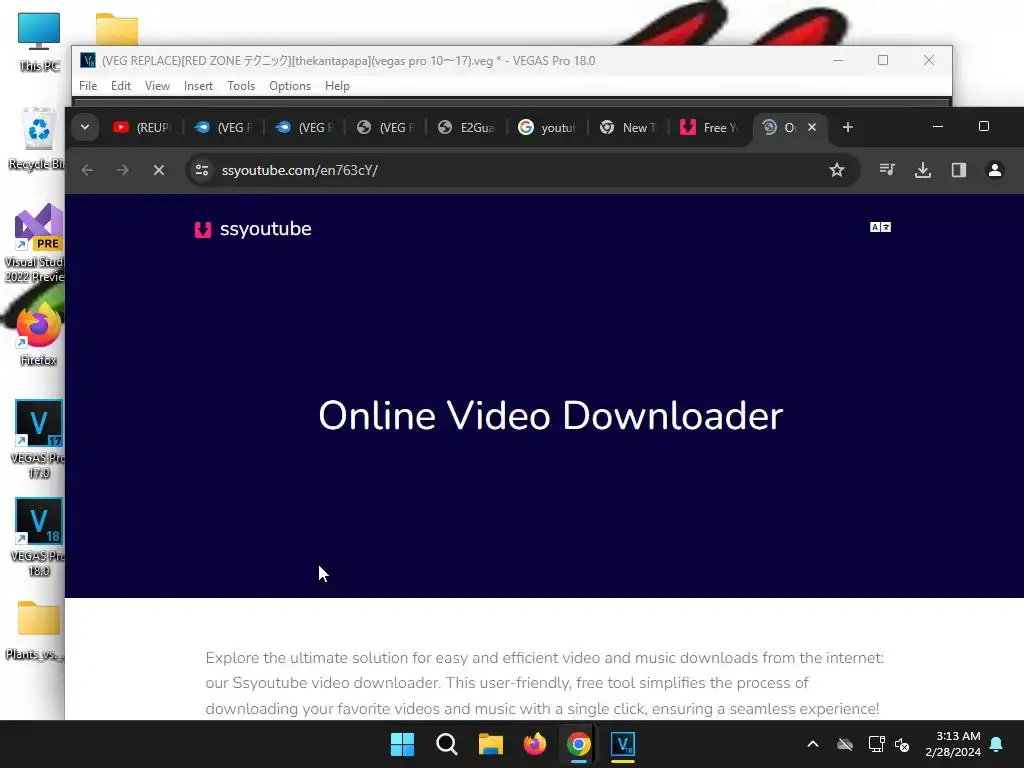Click the Online Video Downloader heading
Screen dimensions: 1024x768
[x=551, y=415]
